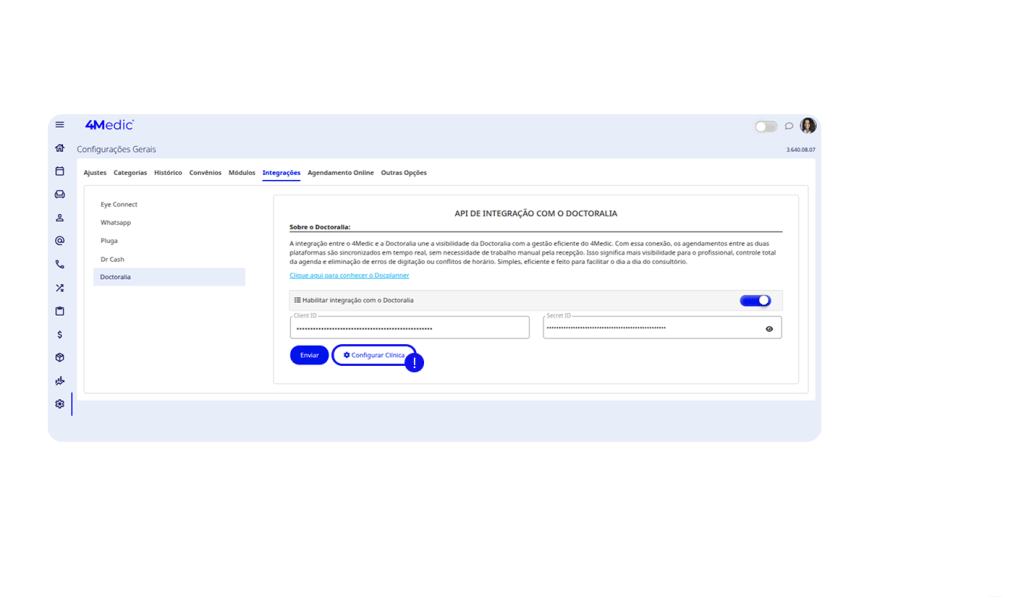Open the clipboard icon in sidebar
Viewport: 1024px width, 598px height.
[x=59, y=311]
